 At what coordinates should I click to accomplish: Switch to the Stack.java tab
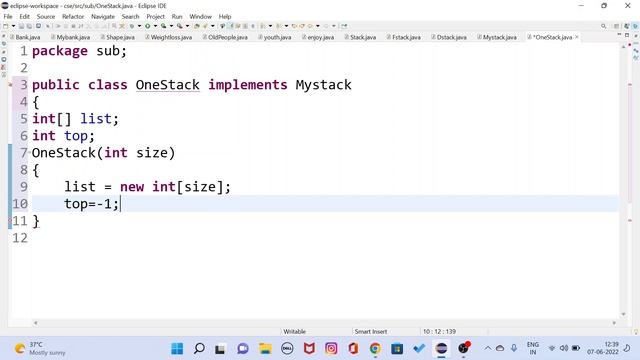(x=360, y=37)
